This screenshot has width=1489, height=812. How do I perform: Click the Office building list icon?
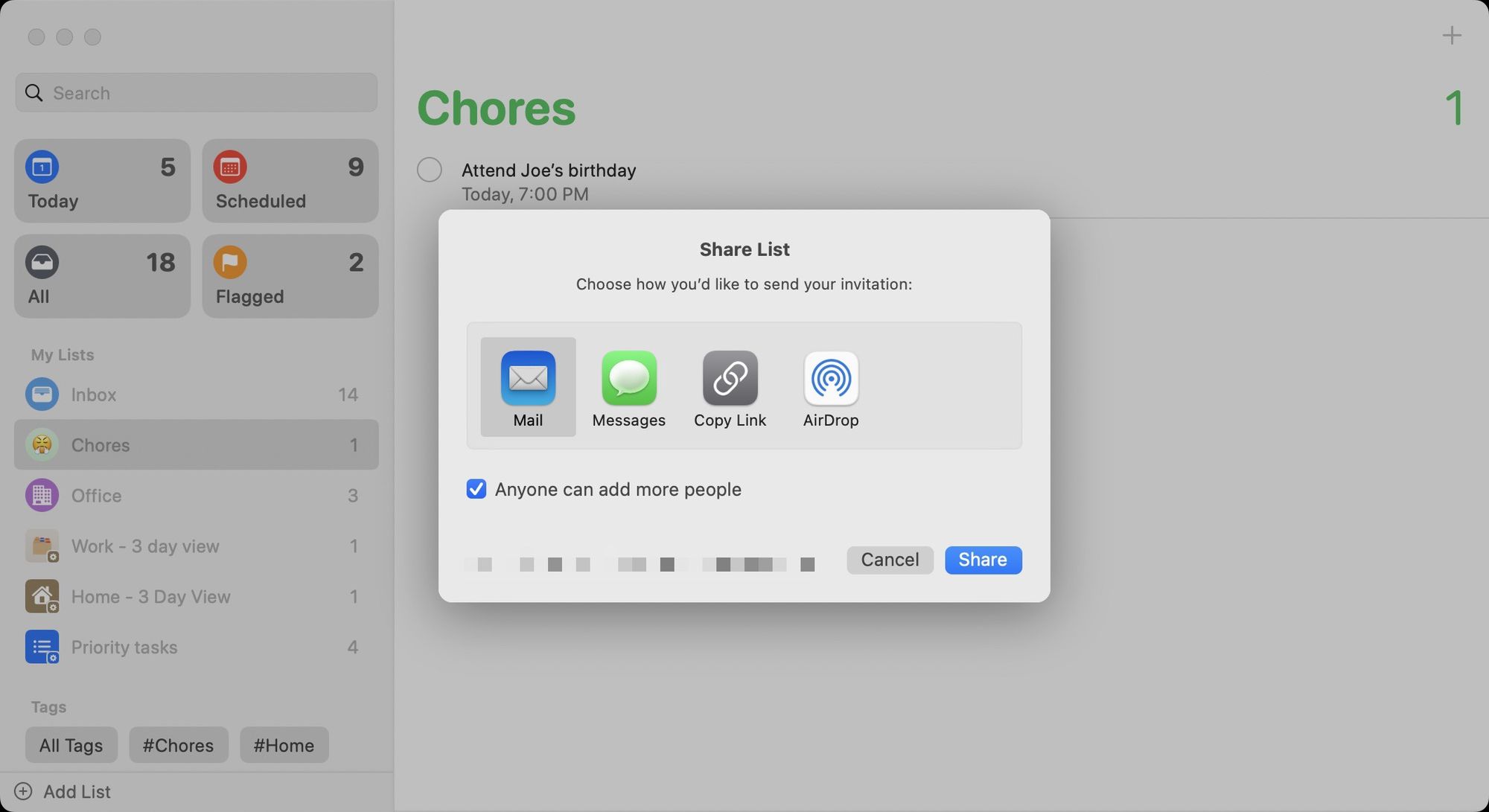(42, 495)
